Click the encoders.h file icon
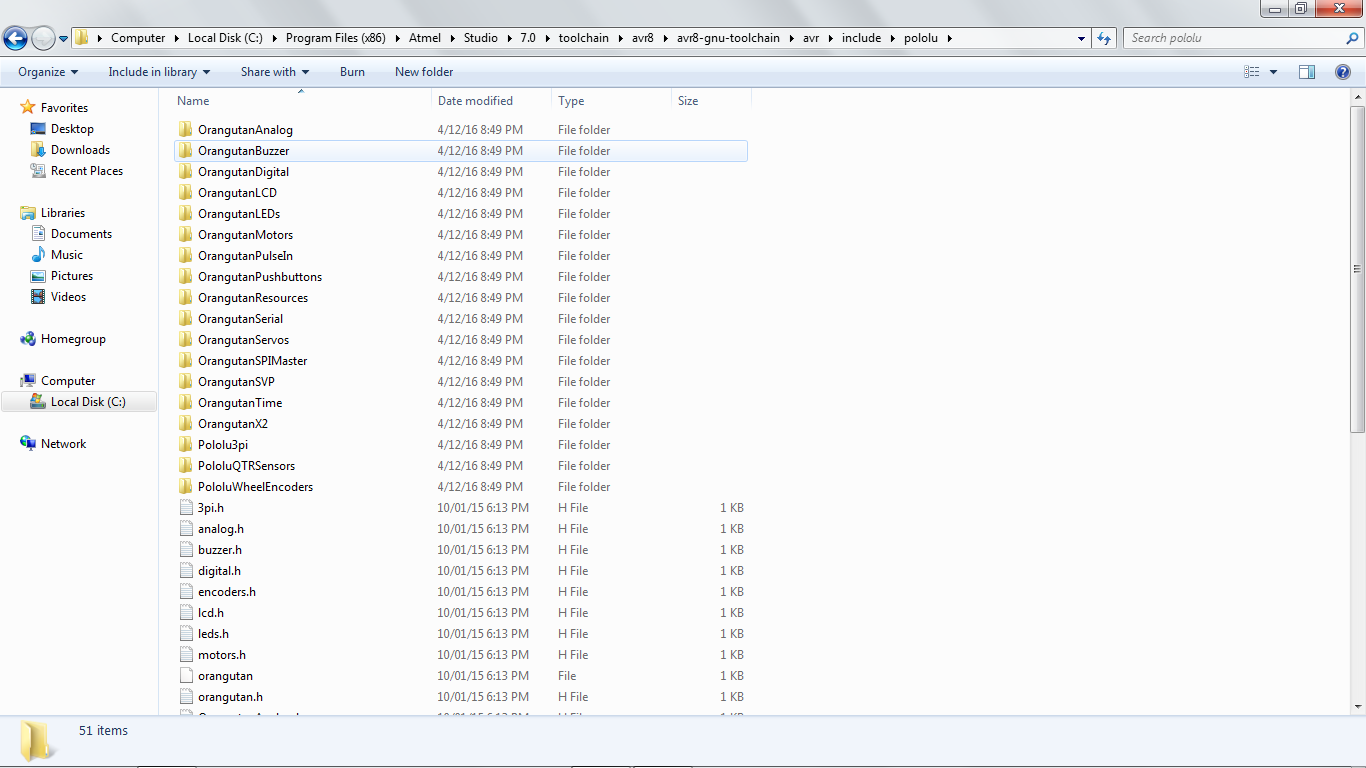The width and height of the screenshot is (1366, 768). 185,592
